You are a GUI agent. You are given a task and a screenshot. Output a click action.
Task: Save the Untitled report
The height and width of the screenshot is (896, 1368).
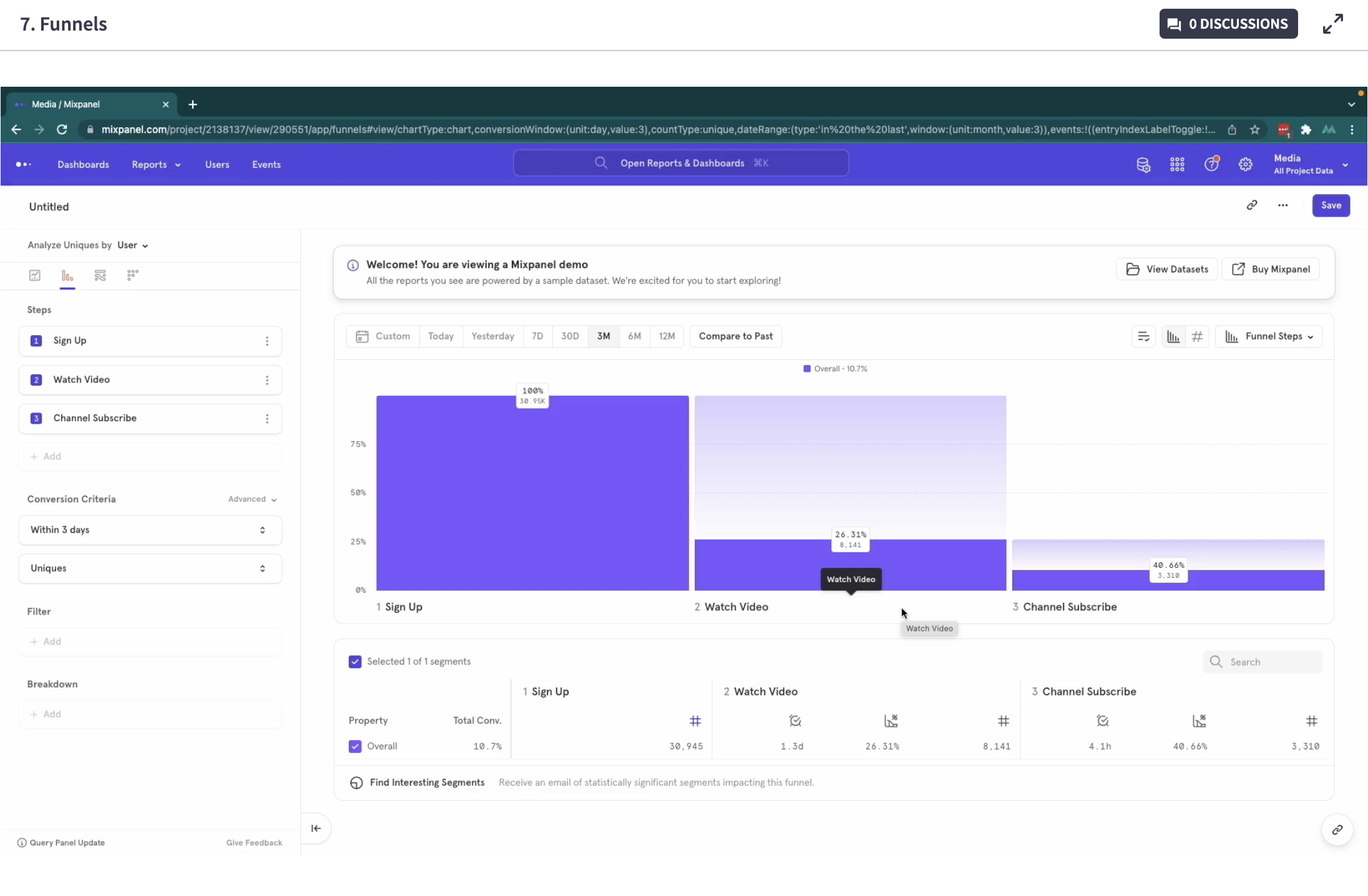pyautogui.click(x=1331, y=205)
